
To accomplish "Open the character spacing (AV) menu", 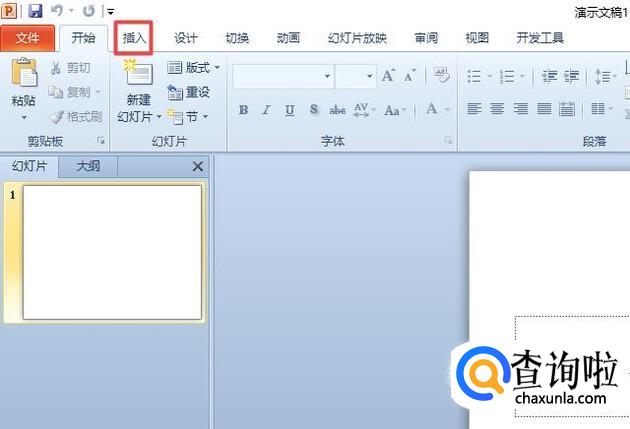I will coord(364,109).
